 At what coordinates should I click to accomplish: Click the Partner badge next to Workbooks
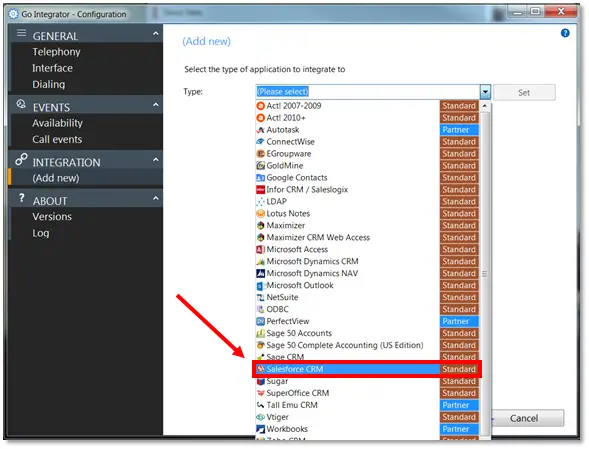[x=459, y=429]
